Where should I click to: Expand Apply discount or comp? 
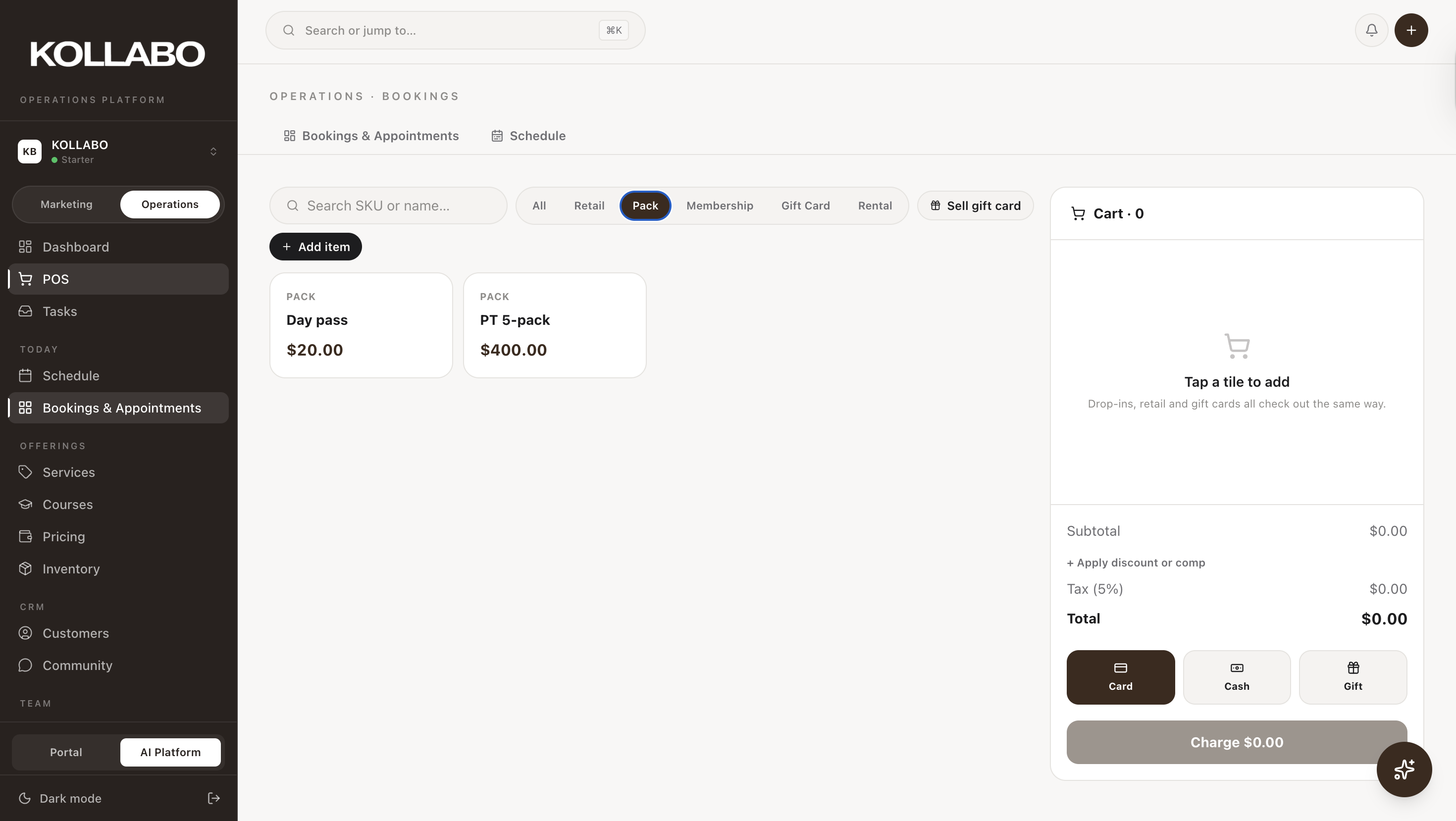pos(1136,562)
